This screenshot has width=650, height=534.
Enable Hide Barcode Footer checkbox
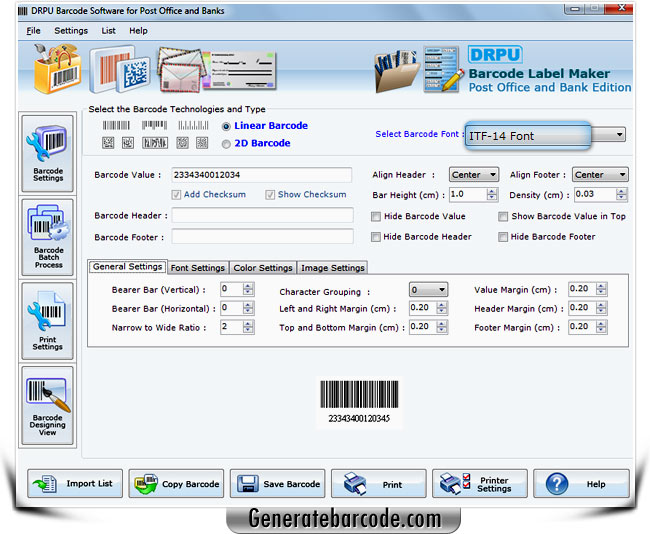coord(503,237)
